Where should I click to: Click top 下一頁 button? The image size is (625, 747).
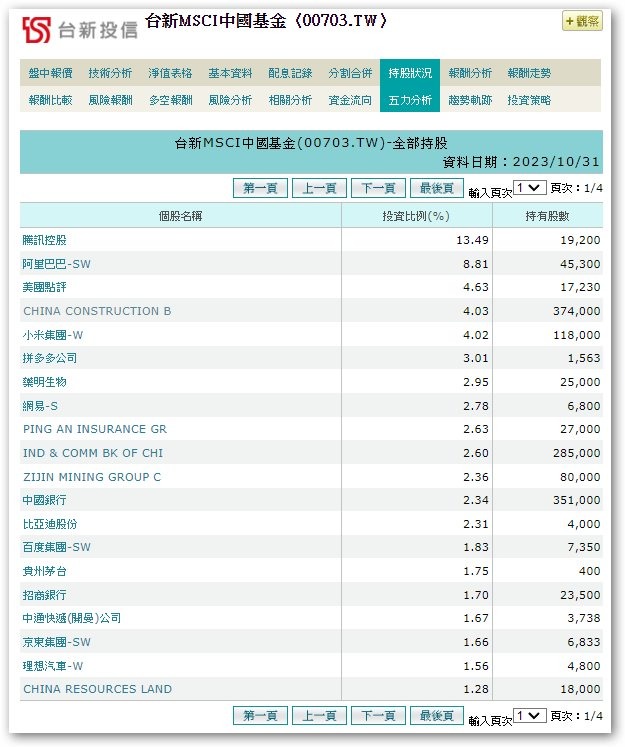378,188
